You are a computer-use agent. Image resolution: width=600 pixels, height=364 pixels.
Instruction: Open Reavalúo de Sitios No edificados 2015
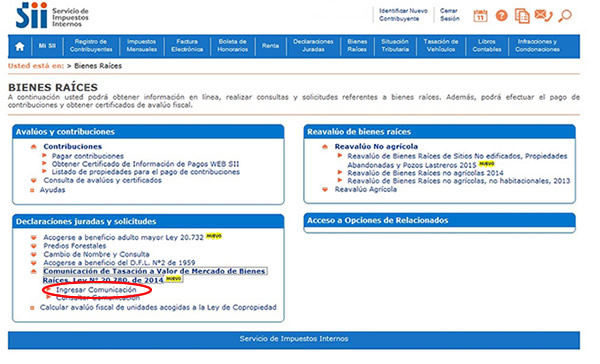(x=457, y=160)
